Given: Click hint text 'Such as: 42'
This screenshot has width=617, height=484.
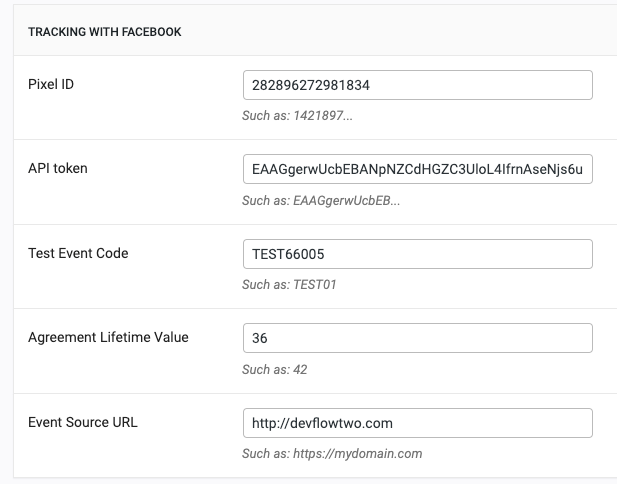Looking at the screenshot, I should click(x=275, y=369).
